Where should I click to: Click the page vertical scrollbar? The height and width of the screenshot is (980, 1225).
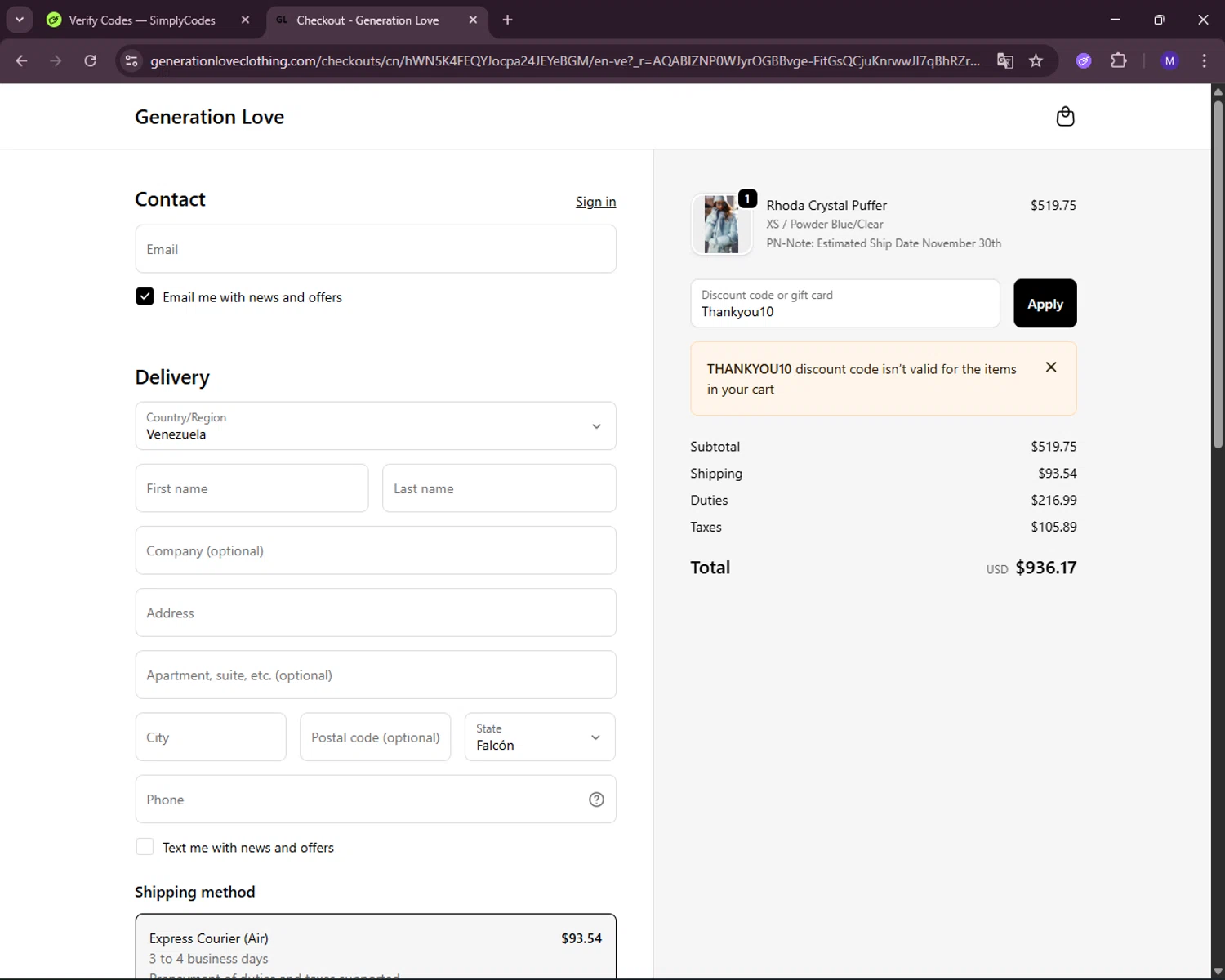click(x=1218, y=274)
